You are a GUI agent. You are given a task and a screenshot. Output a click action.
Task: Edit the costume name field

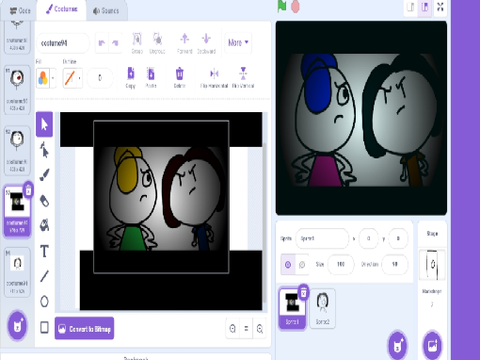pyautogui.click(x=63, y=43)
